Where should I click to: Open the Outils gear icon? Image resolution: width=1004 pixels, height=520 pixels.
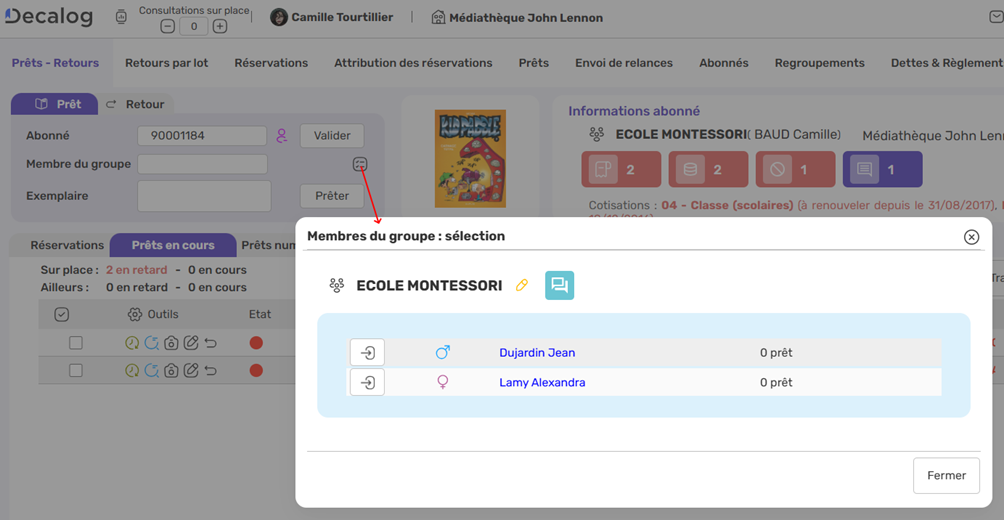point(135,314)
